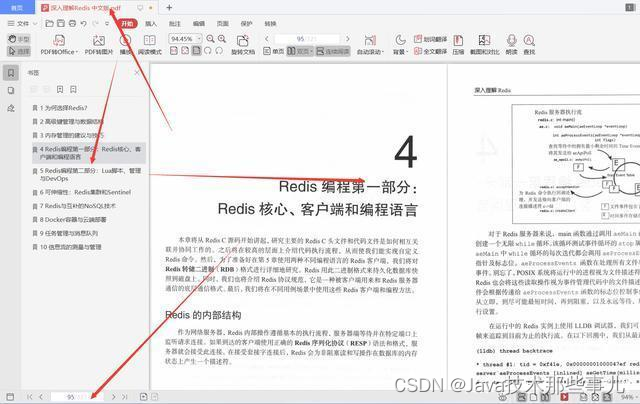Switch to the 编辑 ribbon tab
Image resolution: width=640 pixels, height=404 pixels.
(x=199, y=24)
